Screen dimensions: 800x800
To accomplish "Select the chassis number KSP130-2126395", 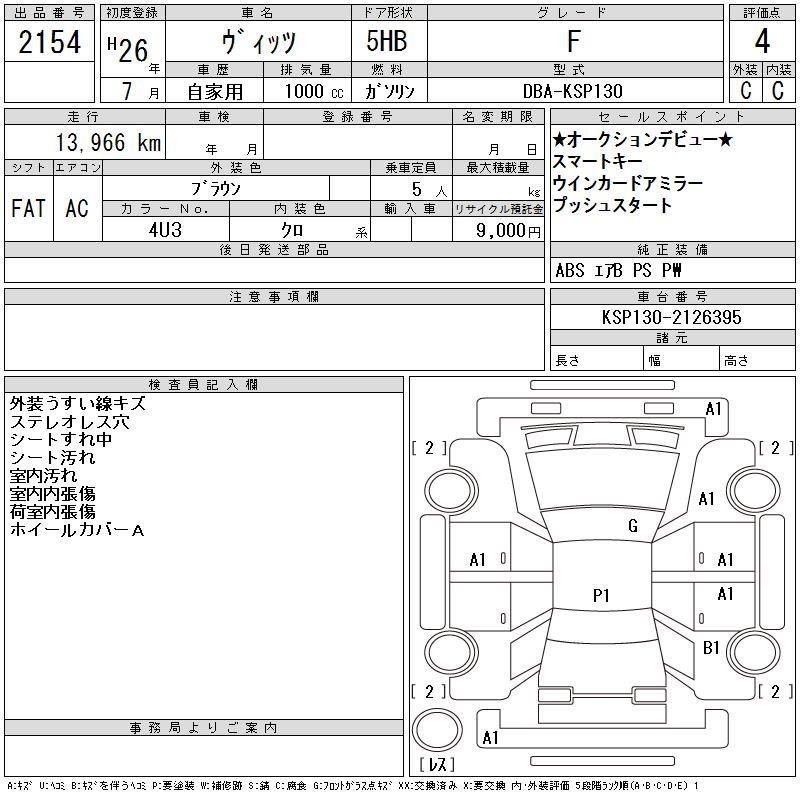I will click(x=671, y=317).
